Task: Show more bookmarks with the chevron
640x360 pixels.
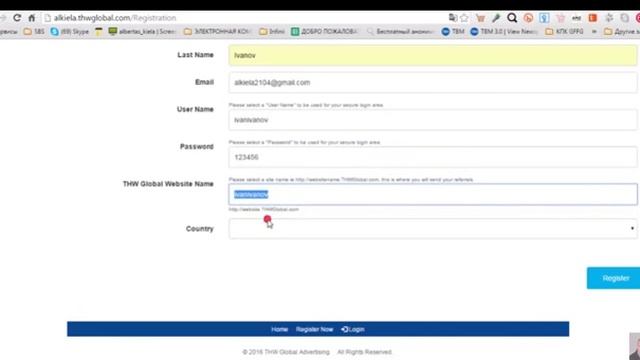Action: [594, 31]
